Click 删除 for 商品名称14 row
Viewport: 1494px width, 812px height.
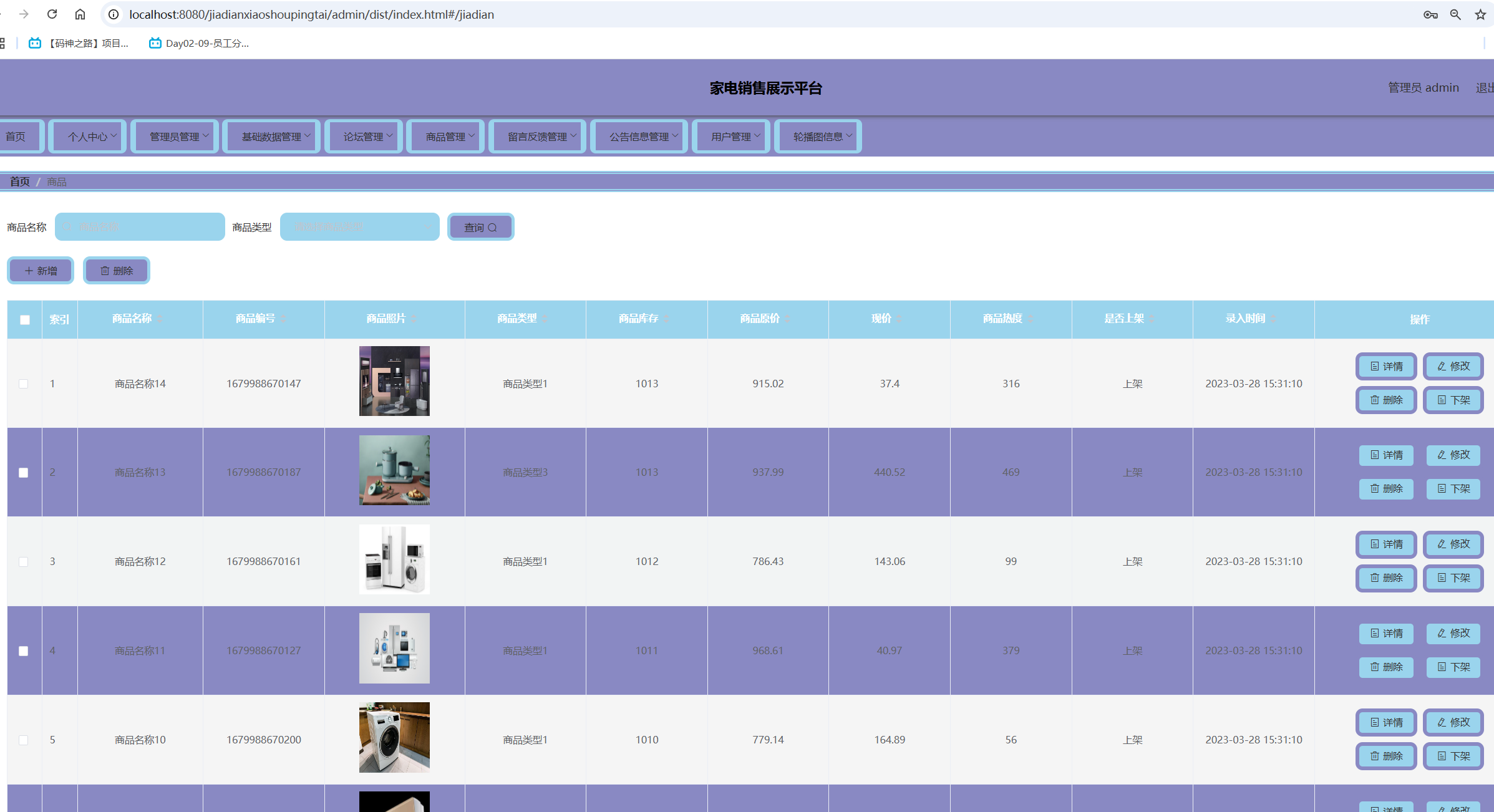pyautogui.click(x=1386, y=400)
